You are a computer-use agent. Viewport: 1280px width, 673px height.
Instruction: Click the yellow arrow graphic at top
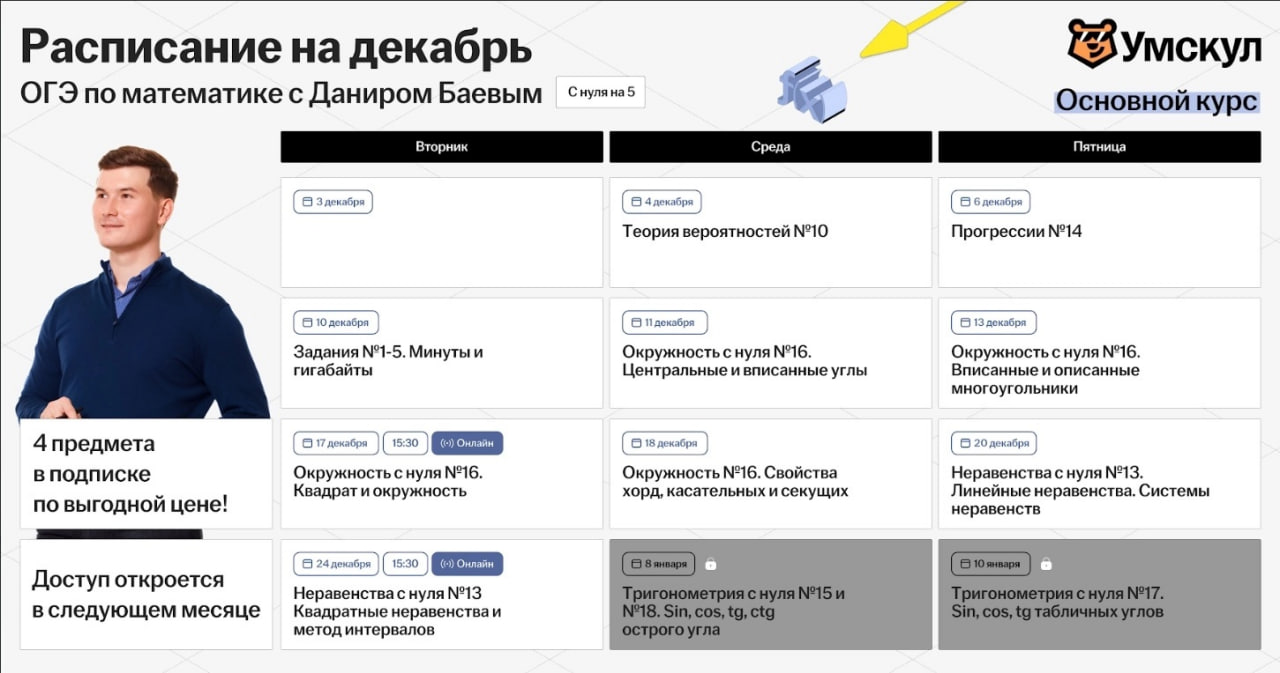point(910,32)
